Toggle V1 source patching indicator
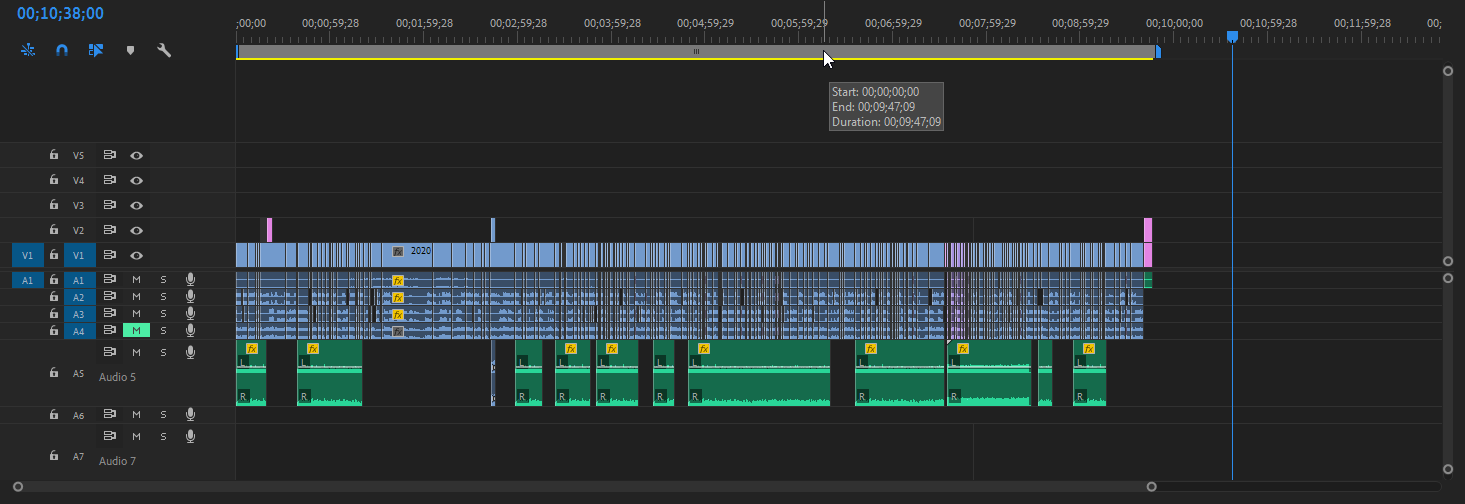The image size is (1465, 504). [28, 255]
